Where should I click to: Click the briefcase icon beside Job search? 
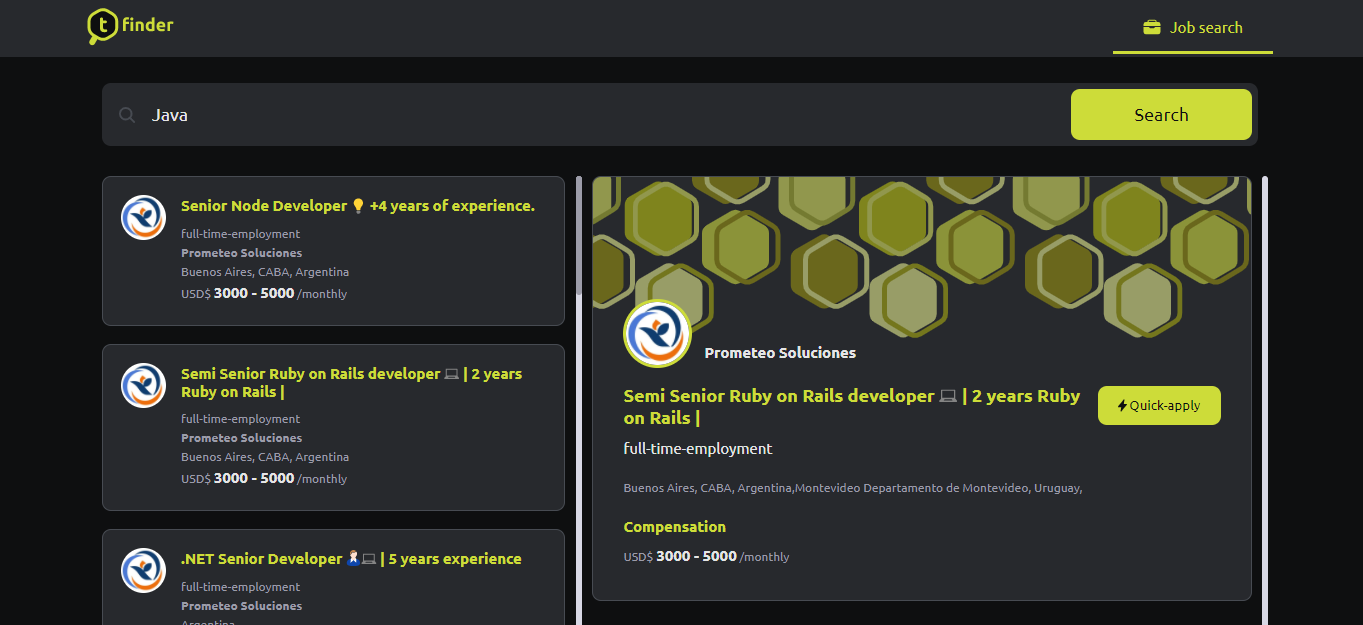tap(1152, 28)
